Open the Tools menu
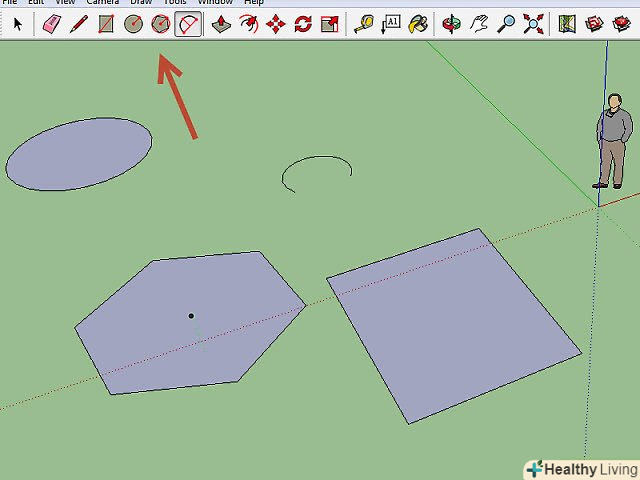 click(175, 2)
